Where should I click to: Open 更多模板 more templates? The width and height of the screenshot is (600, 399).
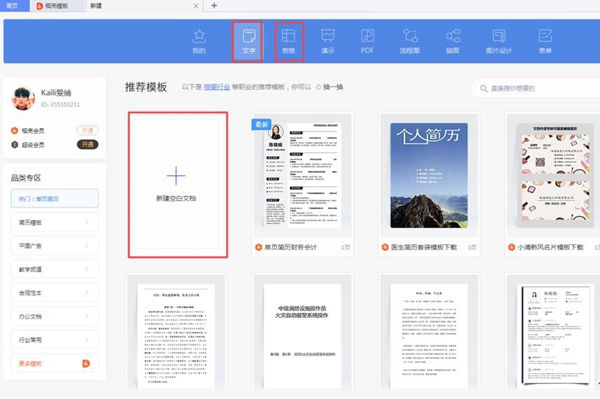[55, 363]
